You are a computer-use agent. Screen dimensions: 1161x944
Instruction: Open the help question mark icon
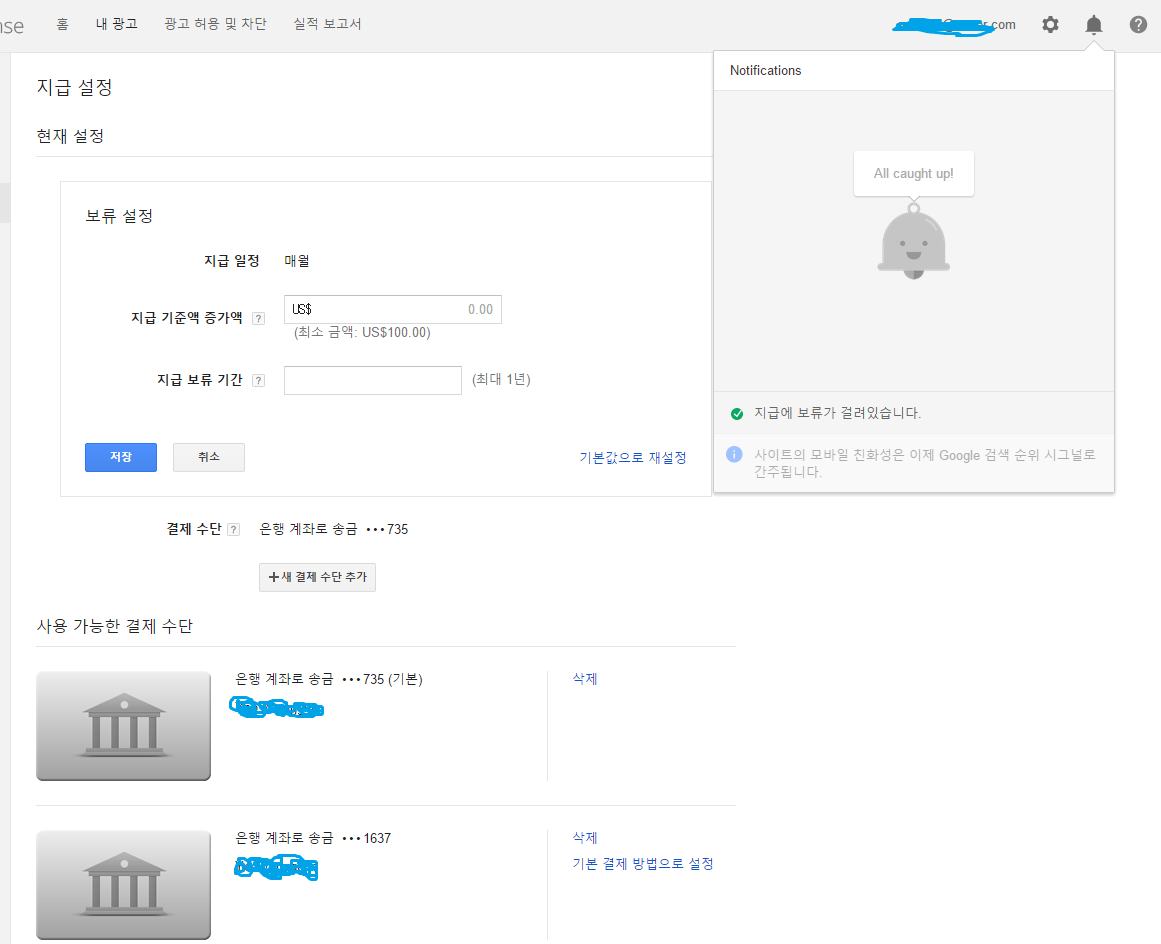[x=1138, y=25]
